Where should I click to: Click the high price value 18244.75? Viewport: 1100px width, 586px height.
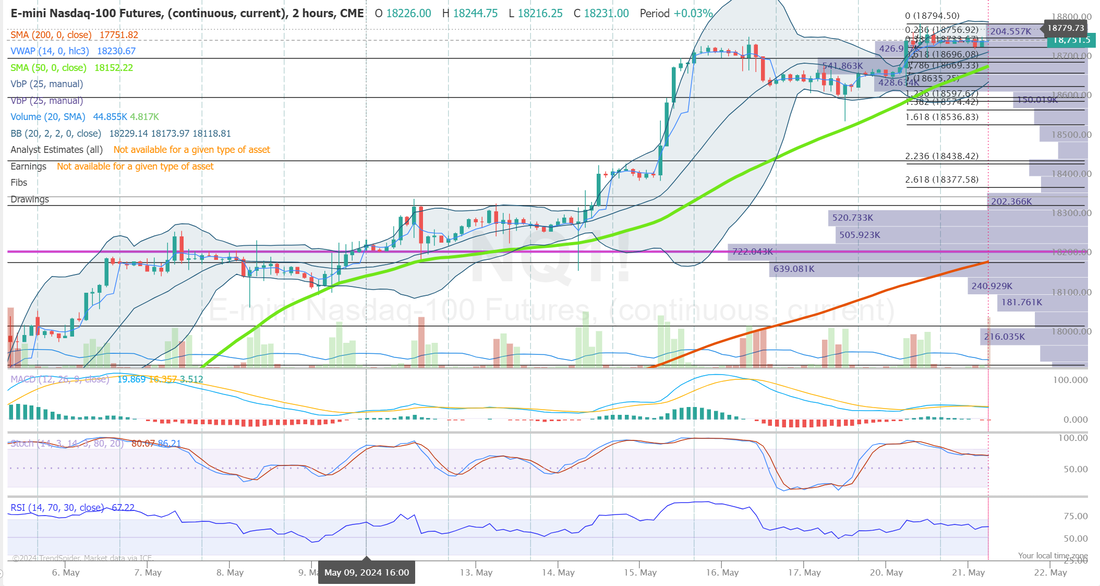(x=475, y=13)
